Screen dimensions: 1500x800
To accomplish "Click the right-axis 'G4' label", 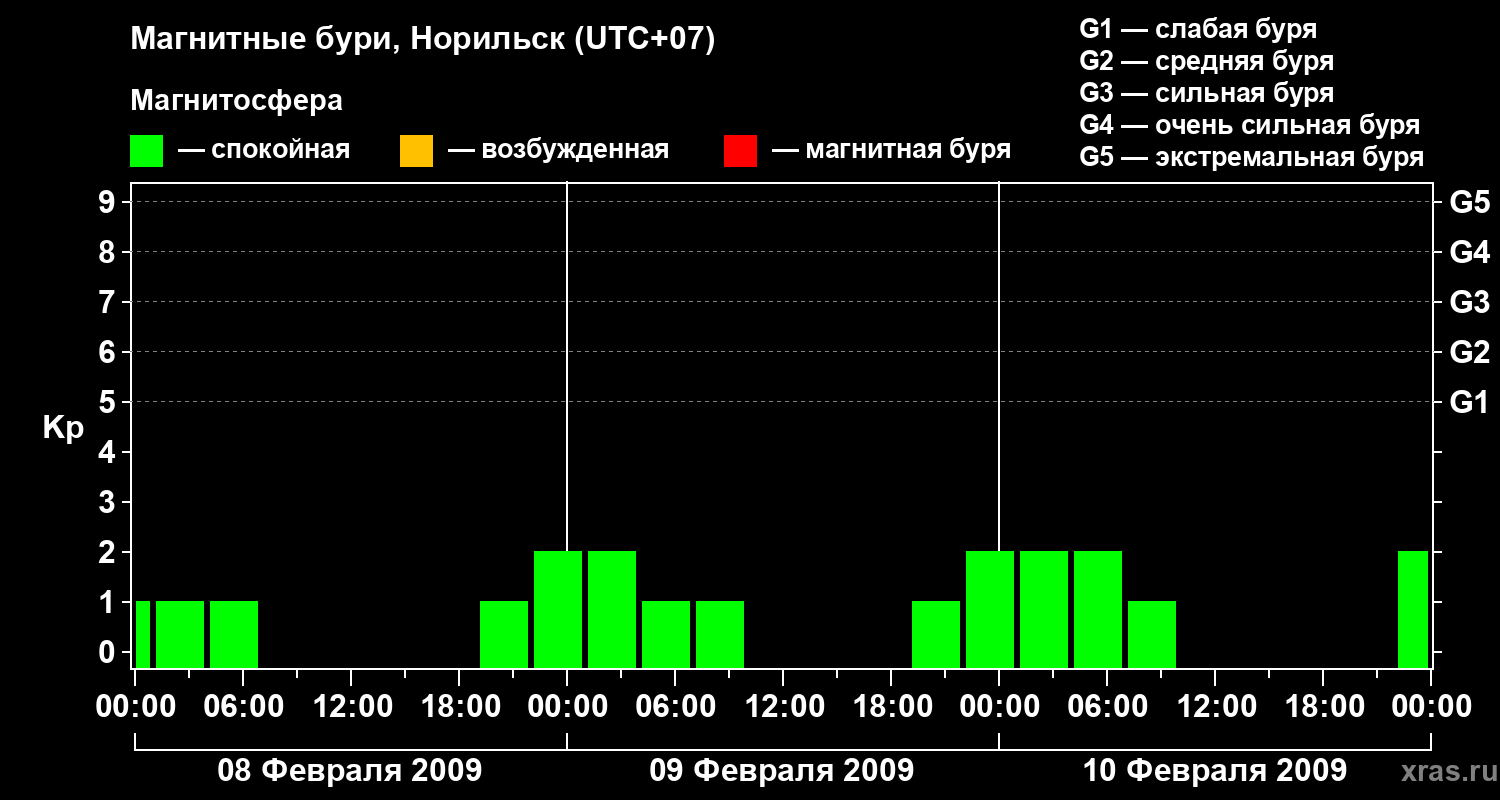I will pos(1470,252).
